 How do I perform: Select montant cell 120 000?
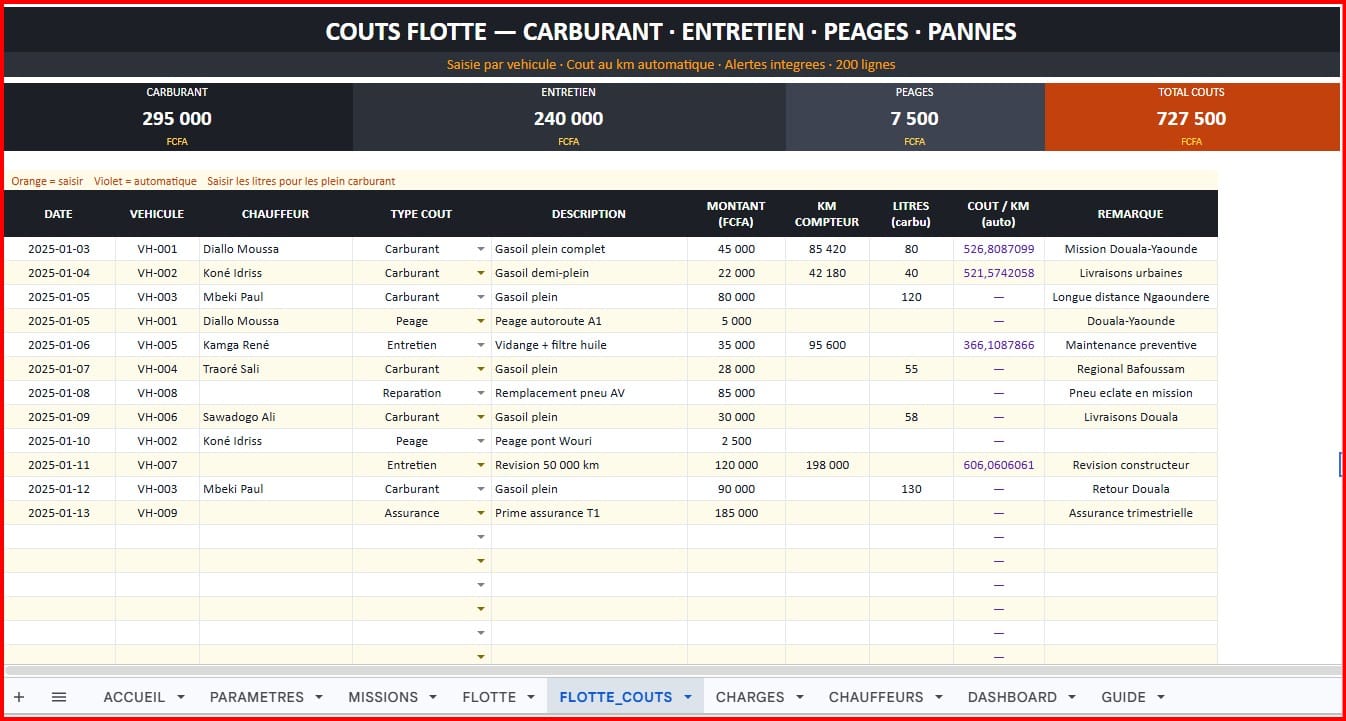(736, 465)
